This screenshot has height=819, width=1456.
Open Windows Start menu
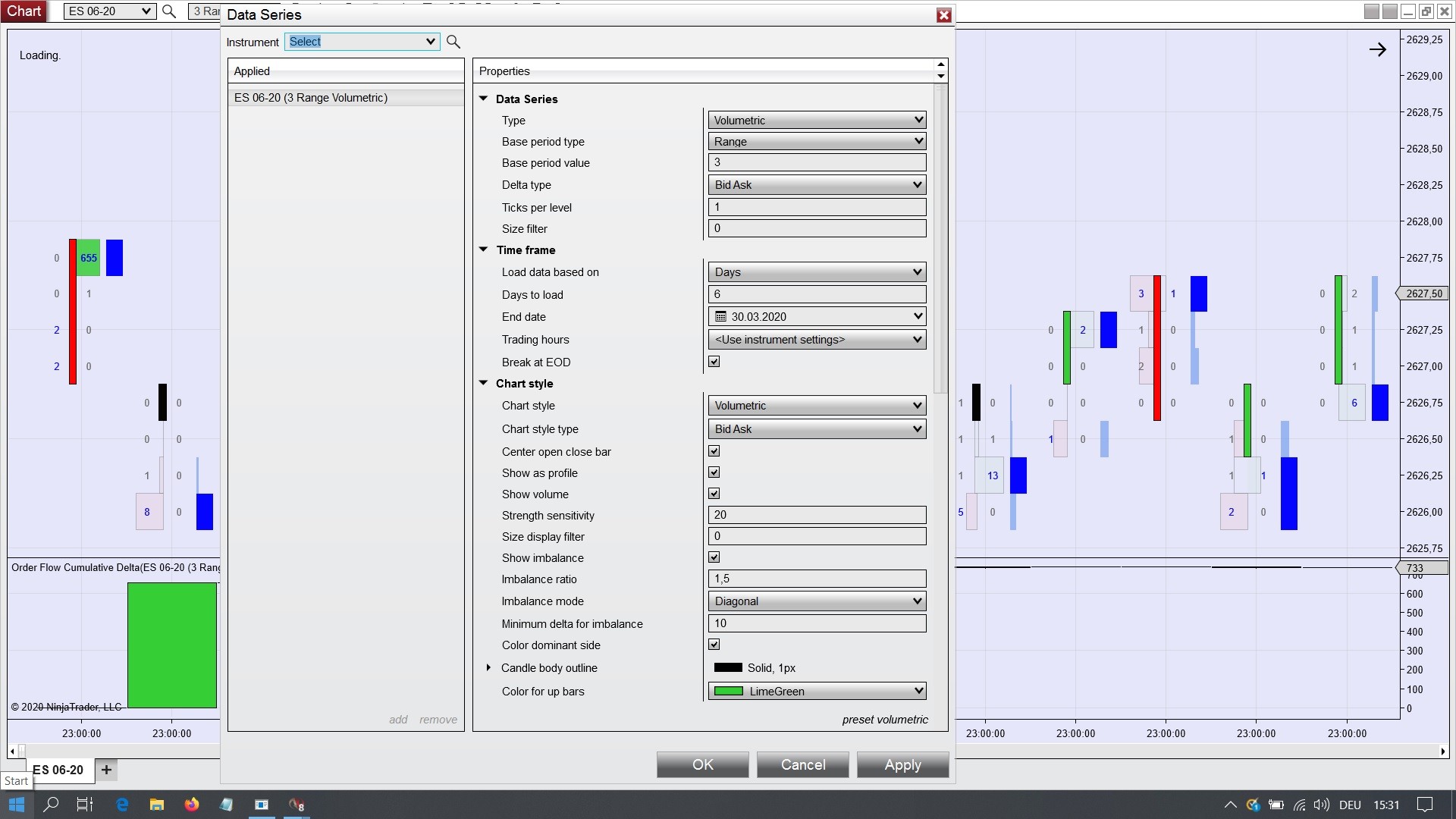17,805
